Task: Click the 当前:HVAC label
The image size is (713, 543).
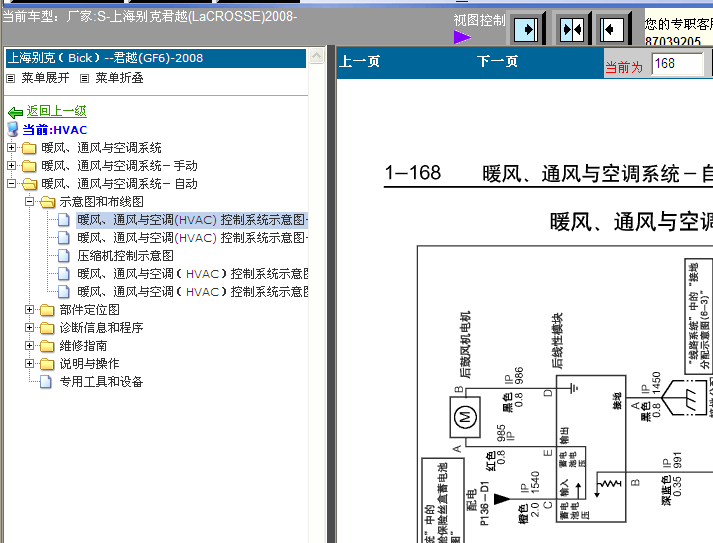Action: coord(55,130)
